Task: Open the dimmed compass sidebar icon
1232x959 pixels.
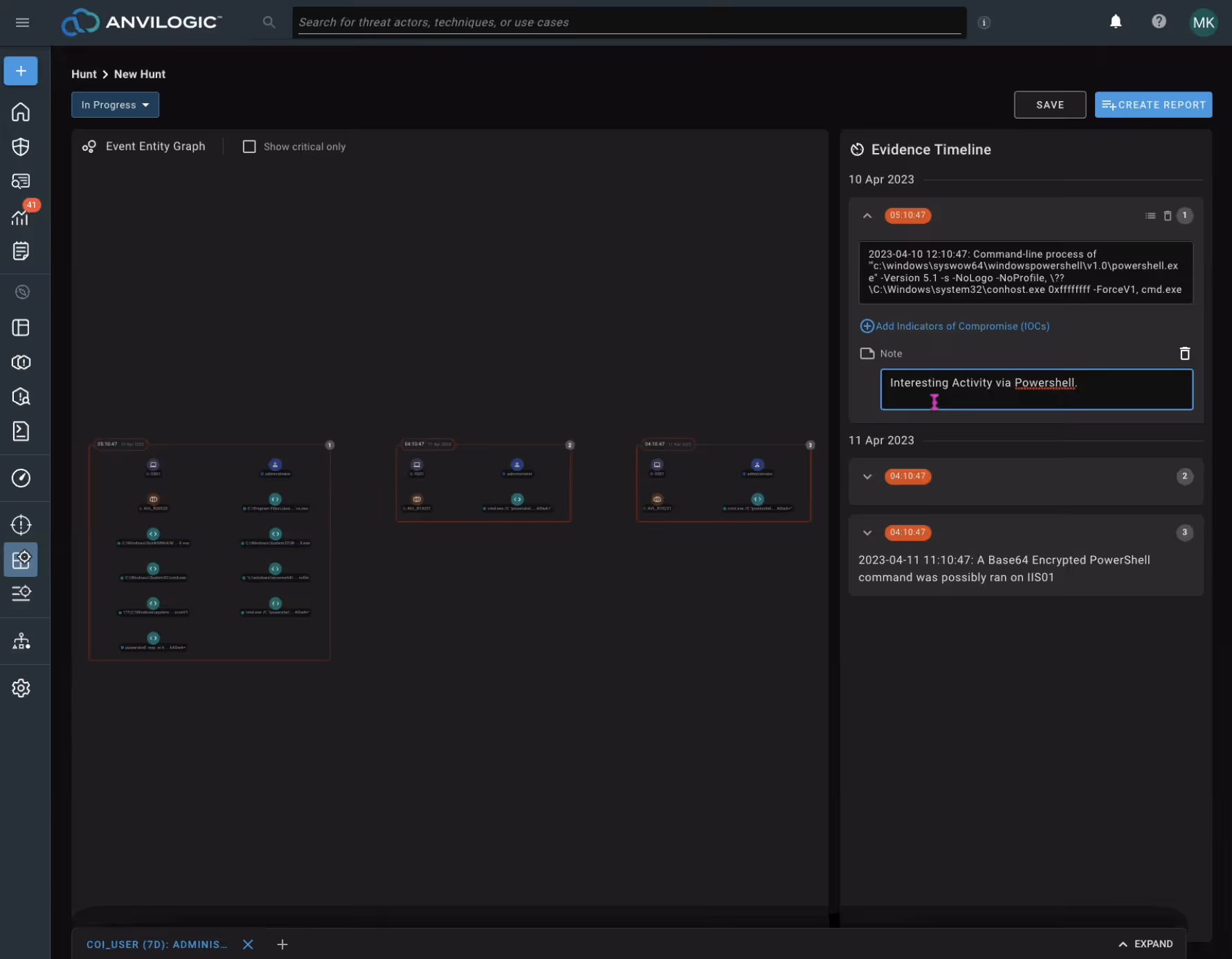Action: (22, 292)
